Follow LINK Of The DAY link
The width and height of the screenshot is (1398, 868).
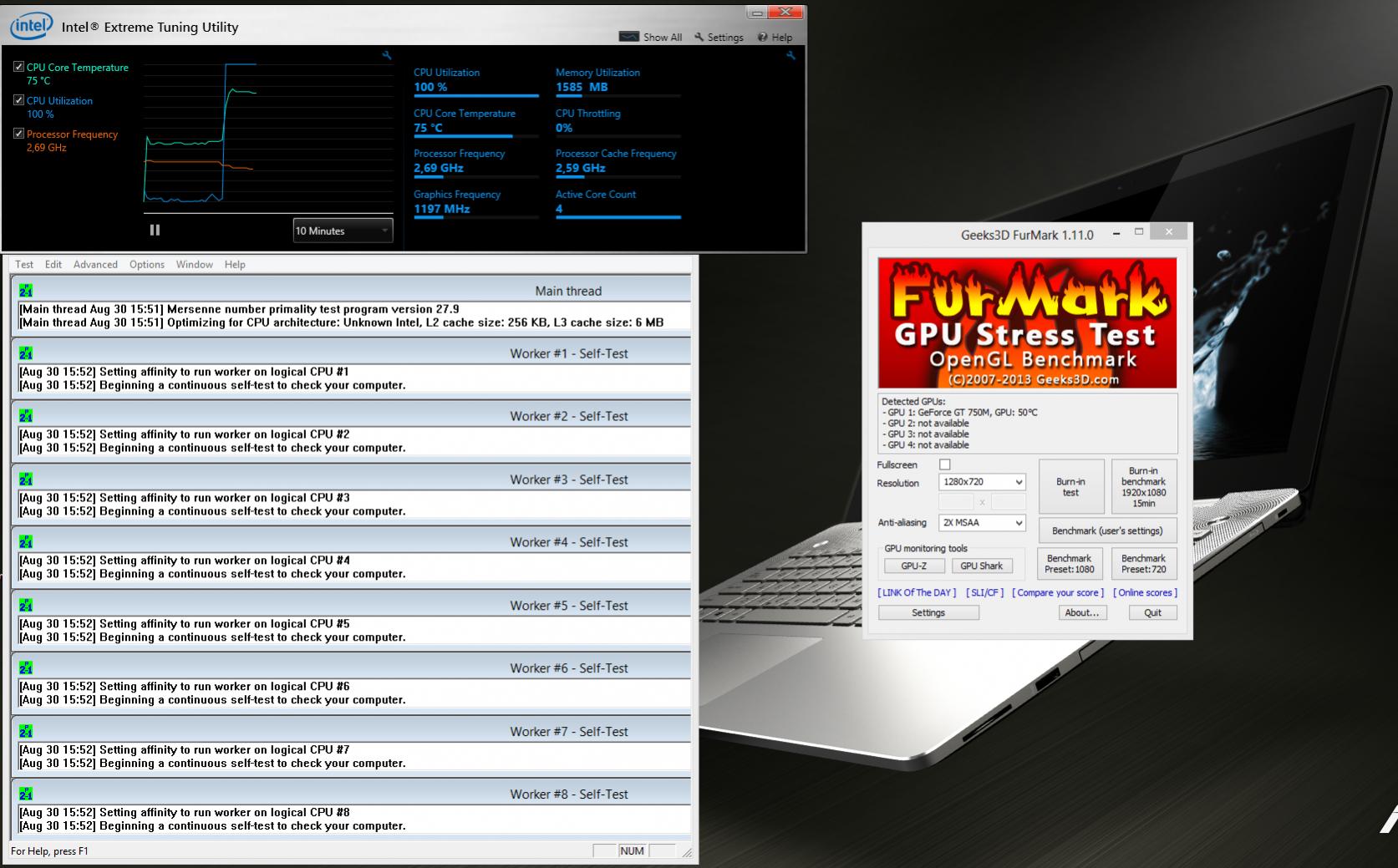(917, 592)
